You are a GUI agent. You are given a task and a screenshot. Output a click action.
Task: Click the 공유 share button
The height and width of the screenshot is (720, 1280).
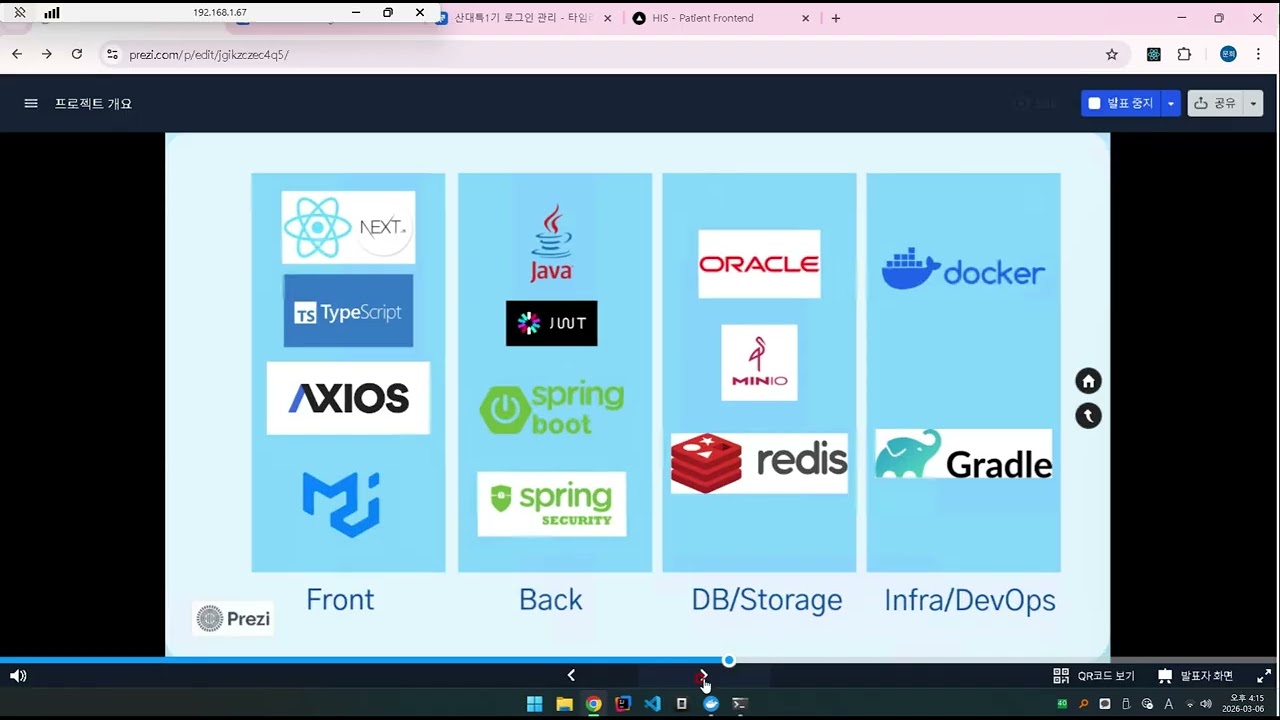[1216, 103]
